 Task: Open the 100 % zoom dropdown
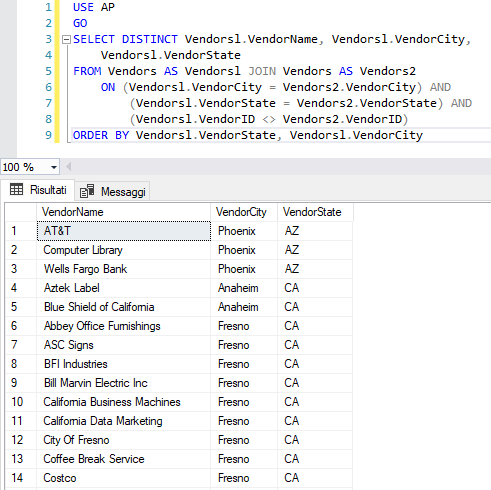tap(54, 167)
